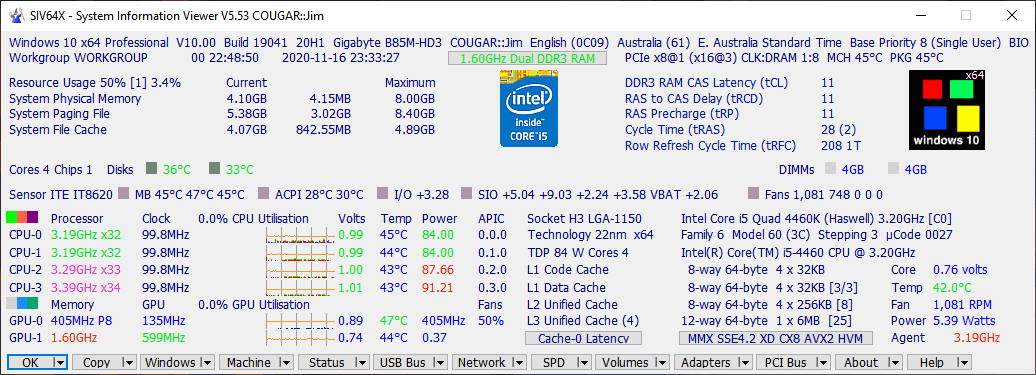Viewport: 1036px width, 375px height.
Task: Click the Help button label
Action: pyautogui.click(x=932, y=362)
